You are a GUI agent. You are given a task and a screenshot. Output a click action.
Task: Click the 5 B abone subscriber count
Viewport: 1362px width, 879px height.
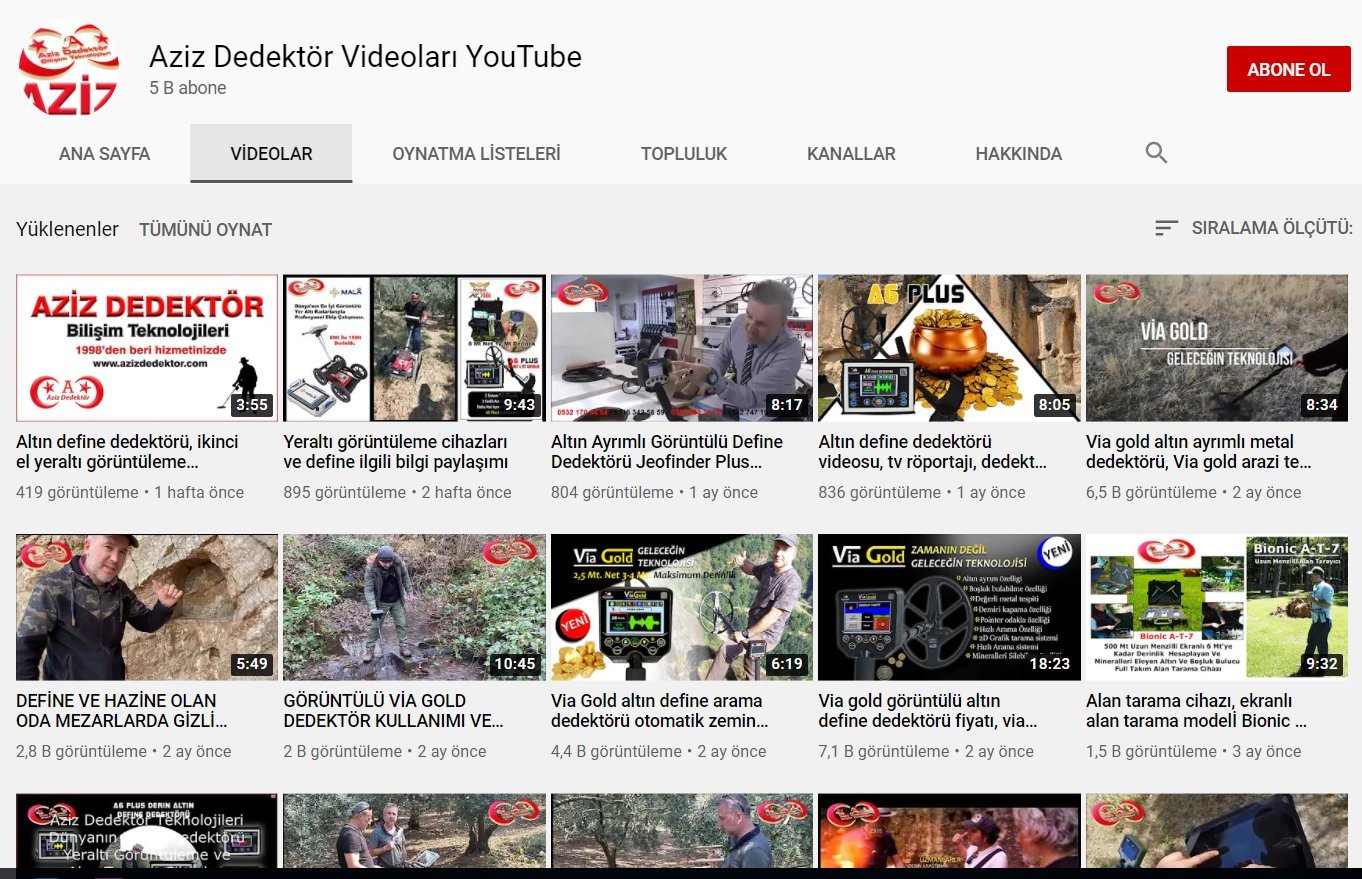coord(188,88)
